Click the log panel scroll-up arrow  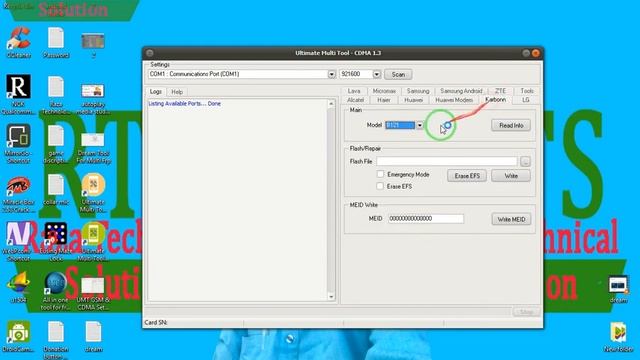(331, 104)
